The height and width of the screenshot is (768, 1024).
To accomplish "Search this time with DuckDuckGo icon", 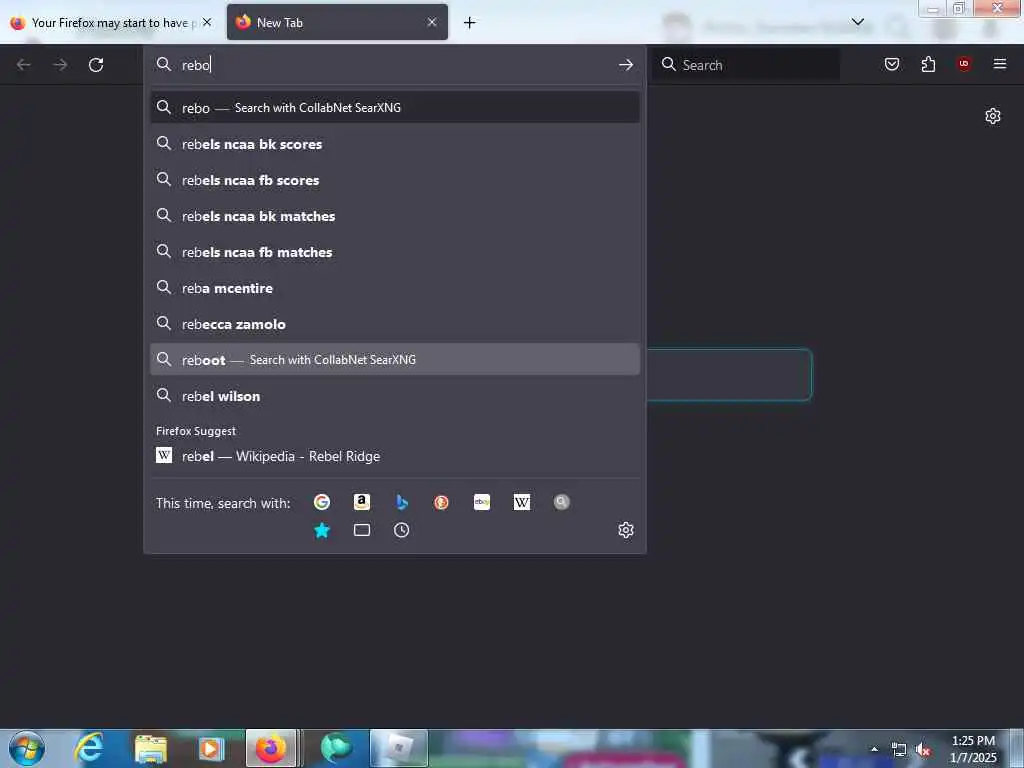I will point(441,502).
